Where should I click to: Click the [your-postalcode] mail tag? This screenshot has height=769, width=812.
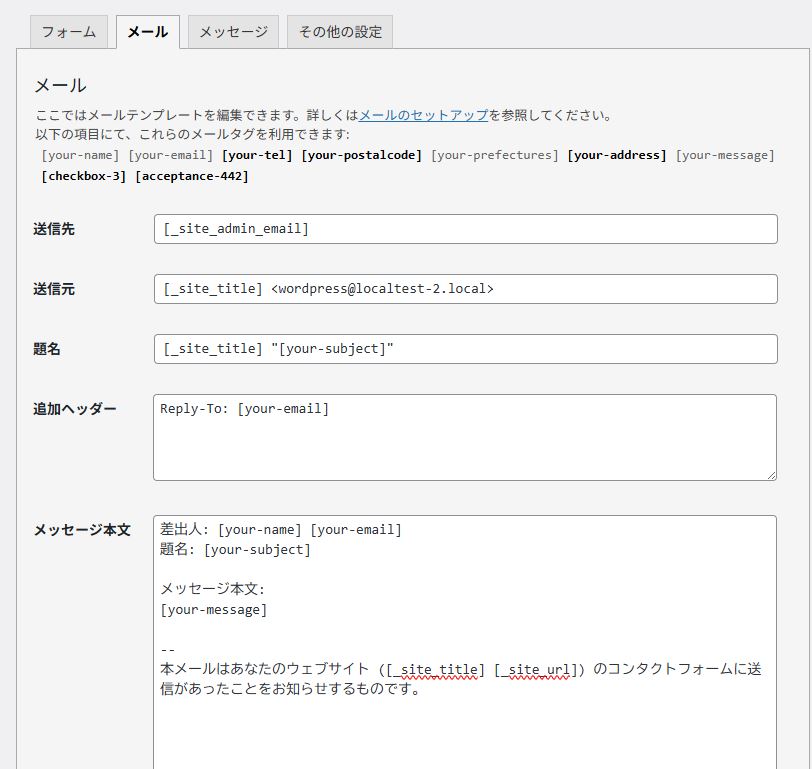(x=362, y=155)
